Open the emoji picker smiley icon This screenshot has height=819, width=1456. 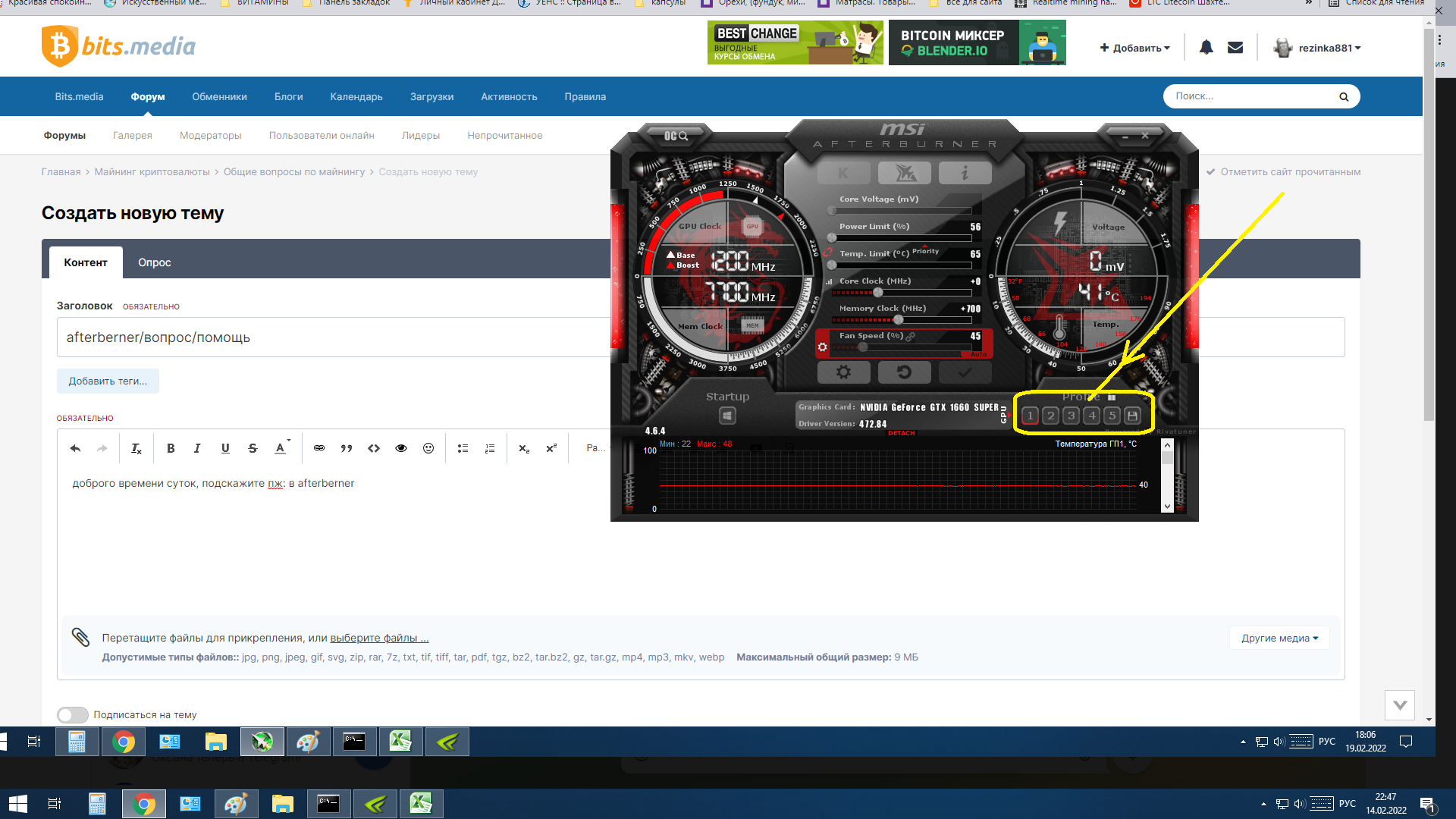(x=428, y=449)
